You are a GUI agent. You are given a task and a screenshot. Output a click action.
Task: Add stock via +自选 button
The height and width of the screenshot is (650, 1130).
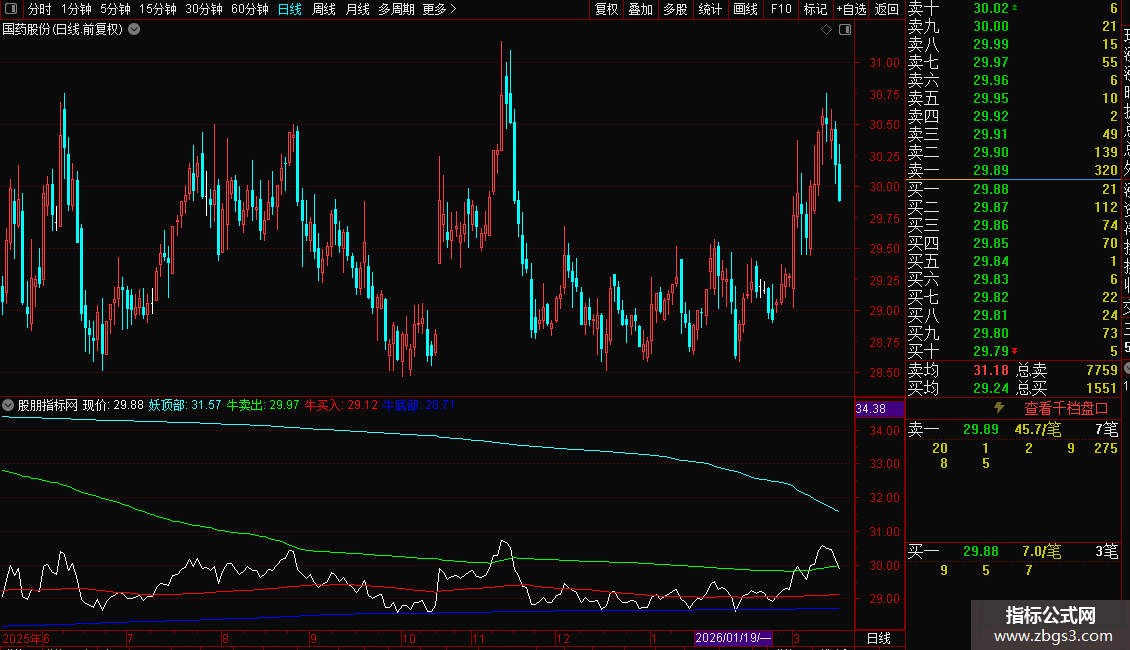851,9
